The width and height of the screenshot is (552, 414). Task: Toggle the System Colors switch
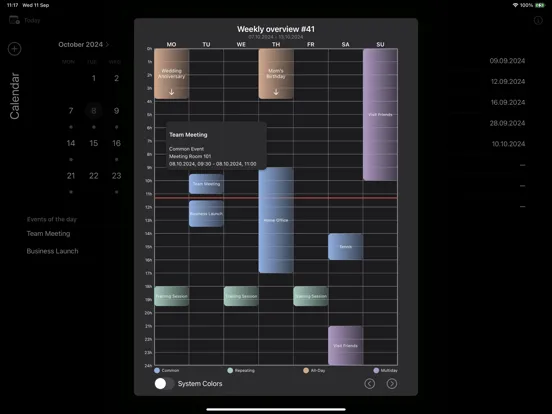pyautogui.click(x=164, y=383)
